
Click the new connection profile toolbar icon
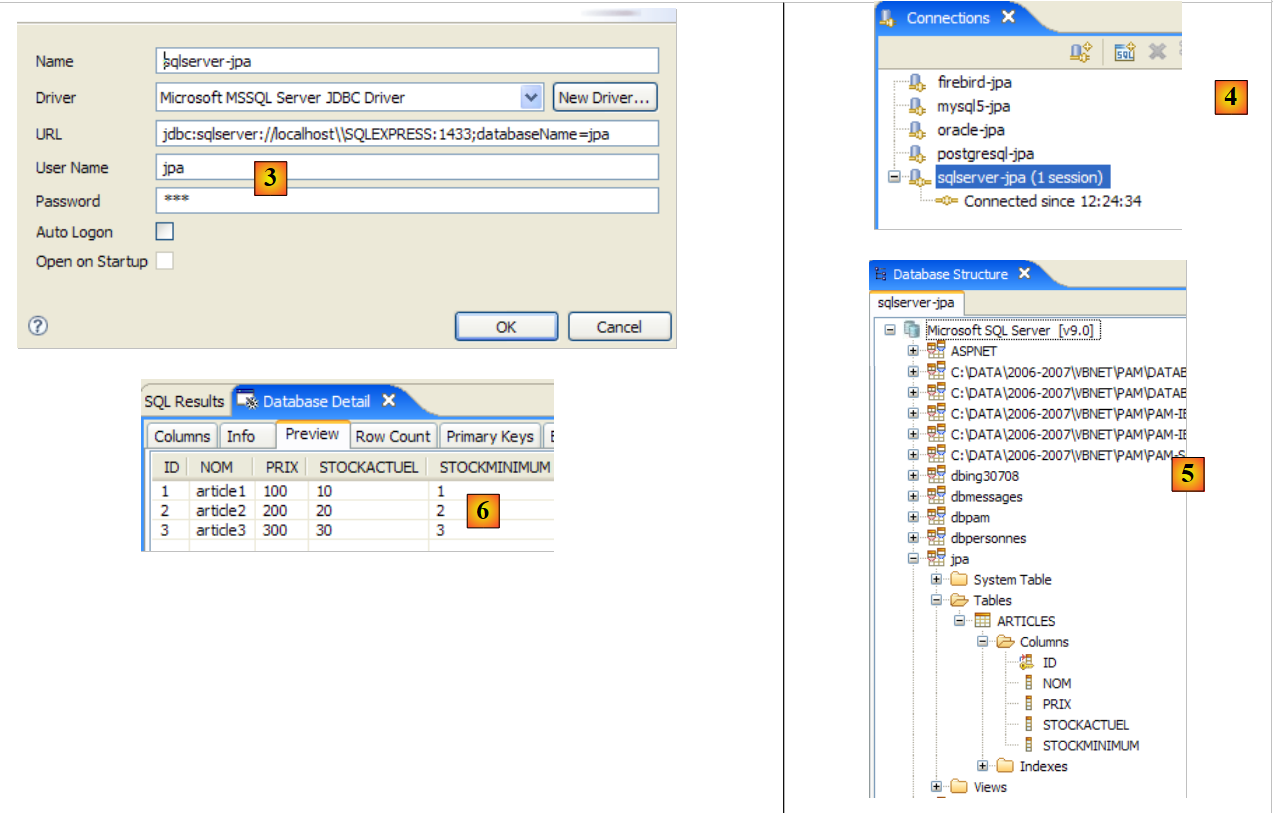click(1080, 52)
